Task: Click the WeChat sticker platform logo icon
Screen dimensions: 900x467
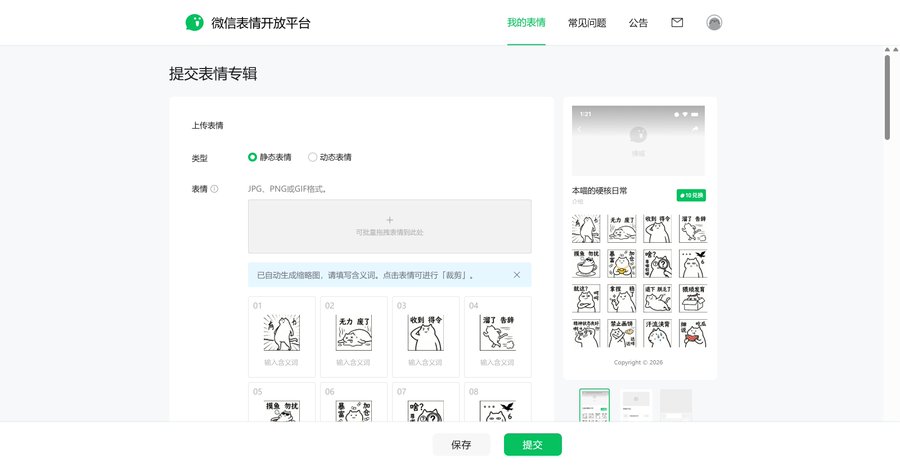Action: [x=195, y=22]
